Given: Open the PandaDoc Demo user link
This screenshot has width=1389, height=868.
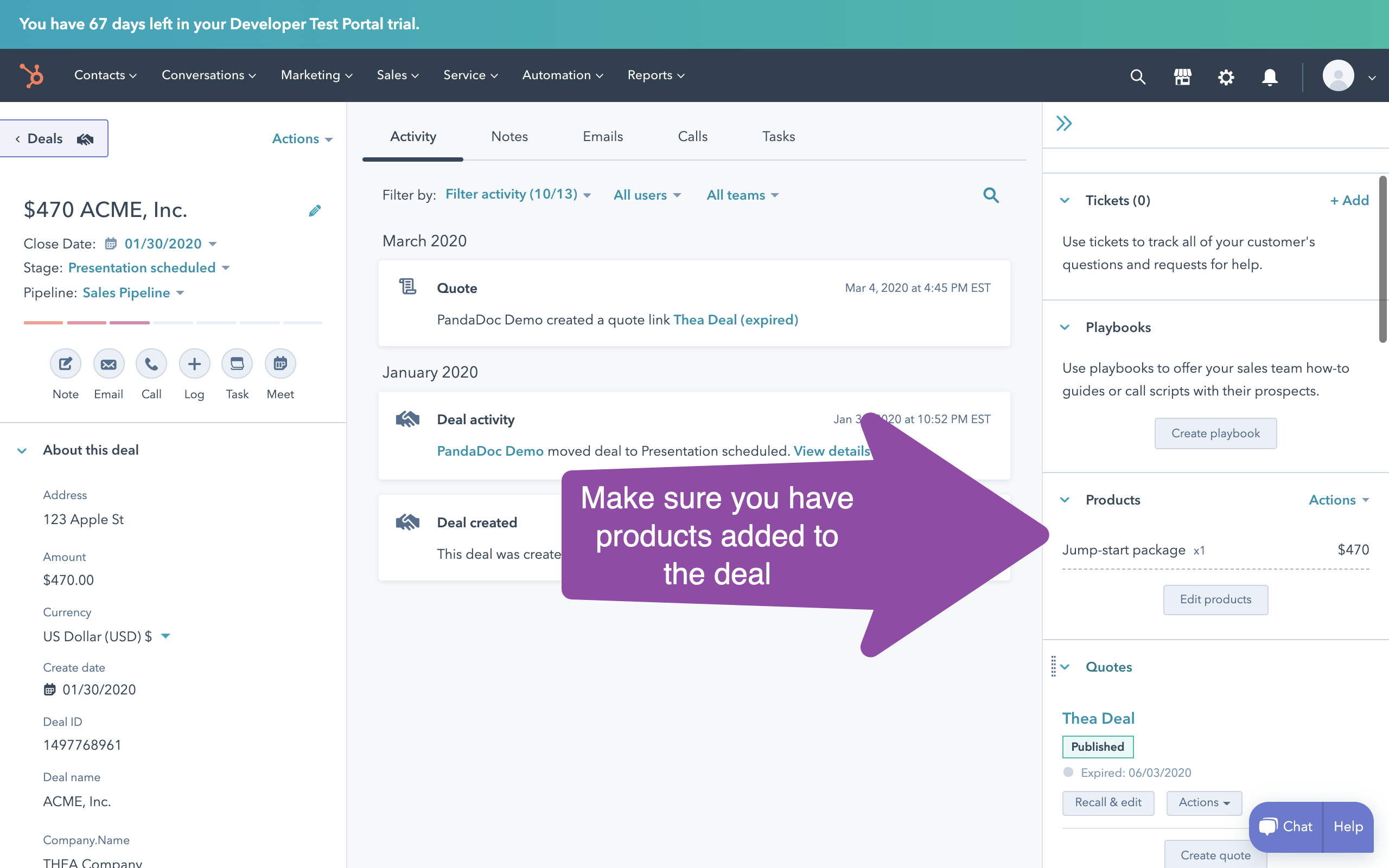Looking at the screenshot, I should (x=490, y=451).
